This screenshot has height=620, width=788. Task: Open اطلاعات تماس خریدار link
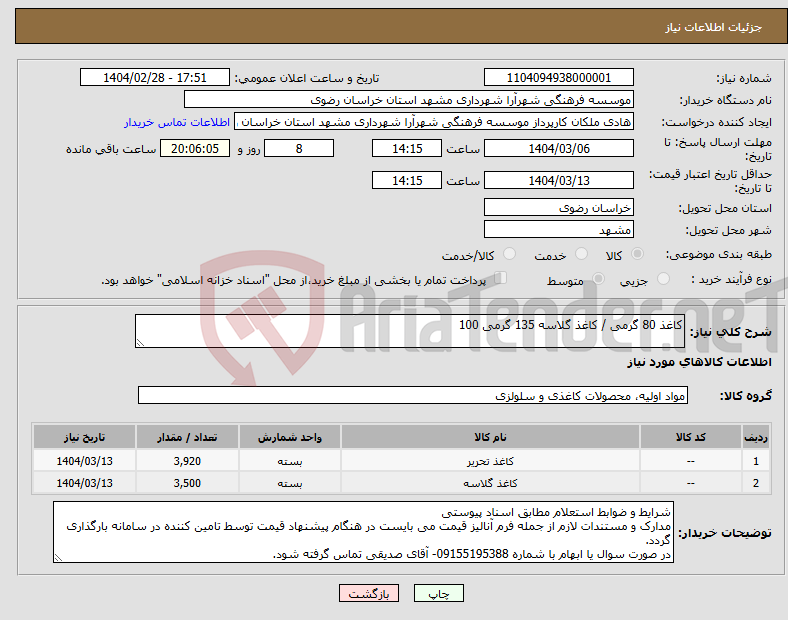(x=177, y=122)
